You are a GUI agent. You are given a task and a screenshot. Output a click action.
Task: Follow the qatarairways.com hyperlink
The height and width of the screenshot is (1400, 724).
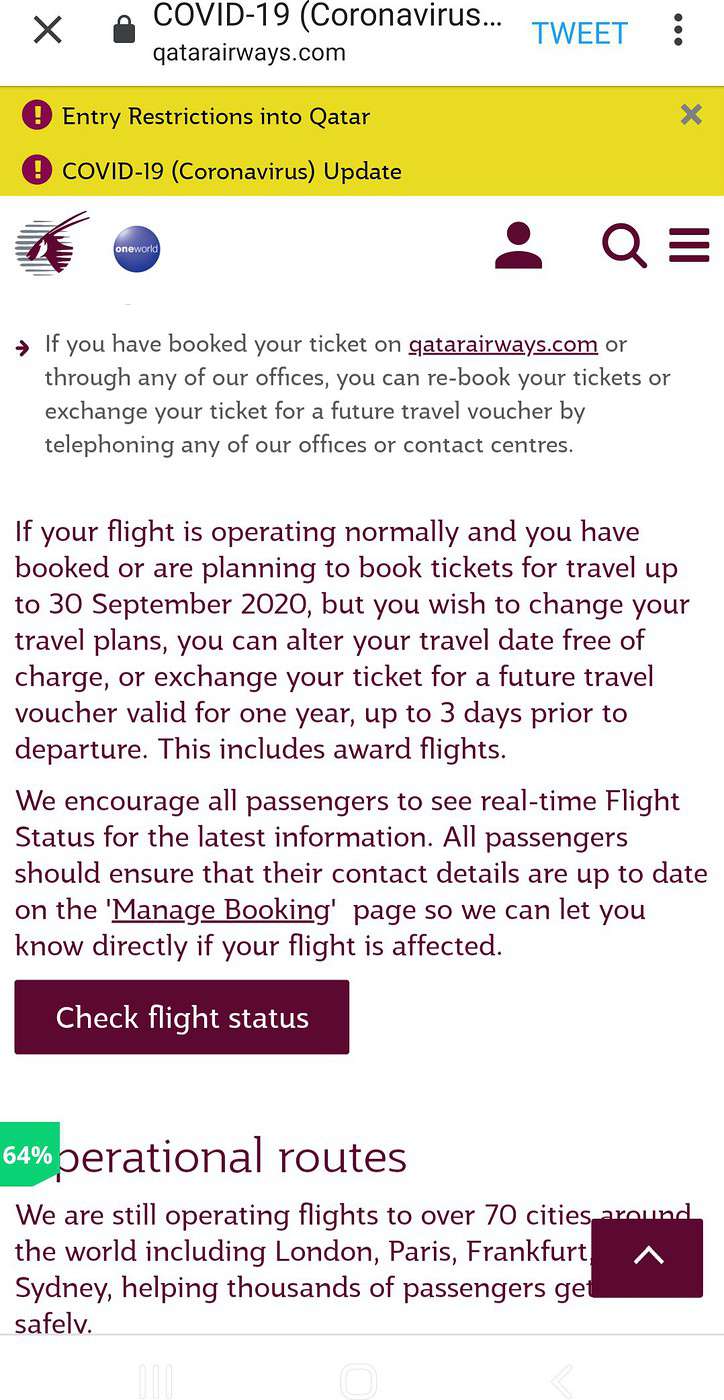[x=503, y=344]
